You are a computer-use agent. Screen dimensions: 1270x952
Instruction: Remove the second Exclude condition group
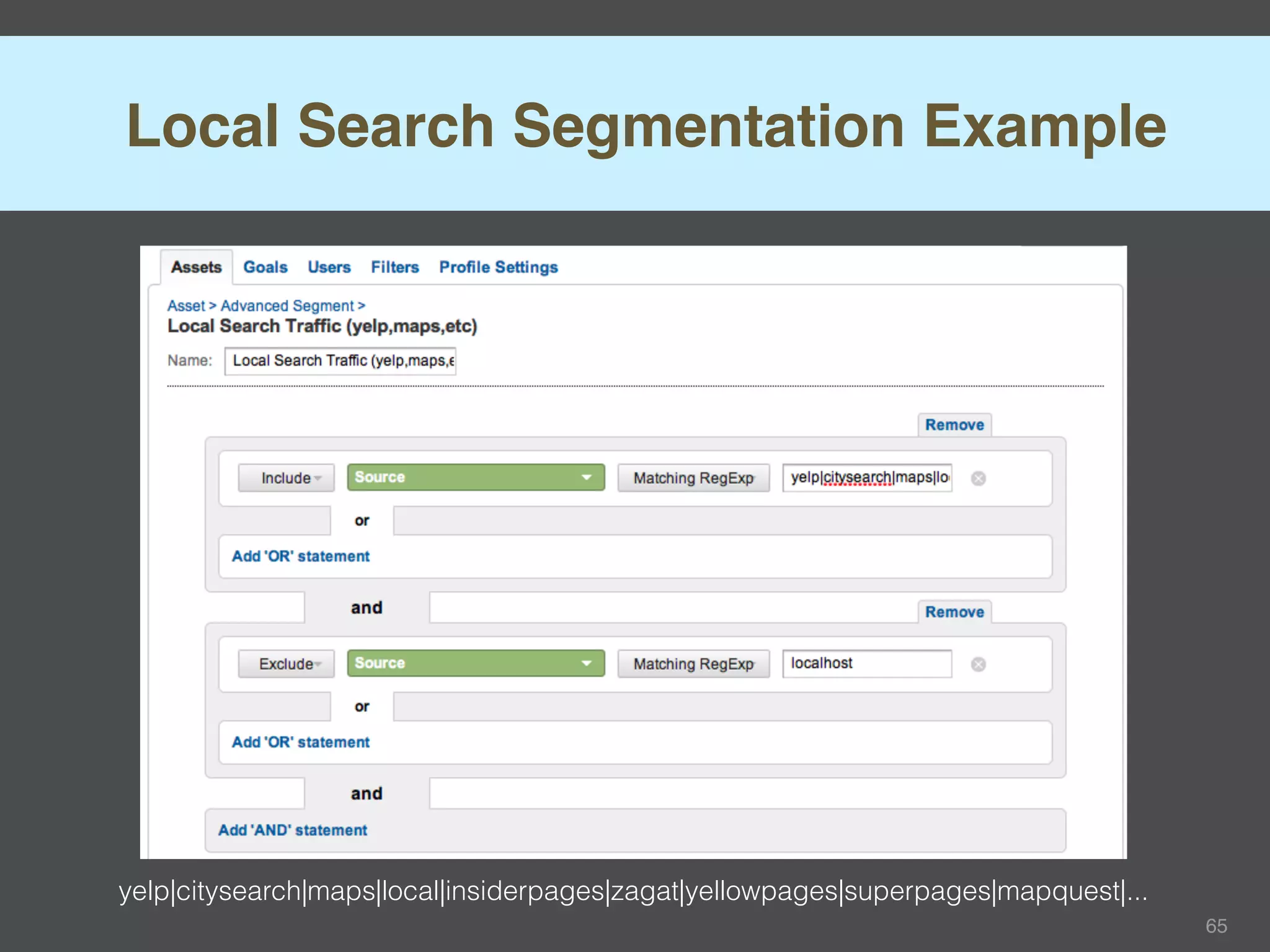click(954, 612)
